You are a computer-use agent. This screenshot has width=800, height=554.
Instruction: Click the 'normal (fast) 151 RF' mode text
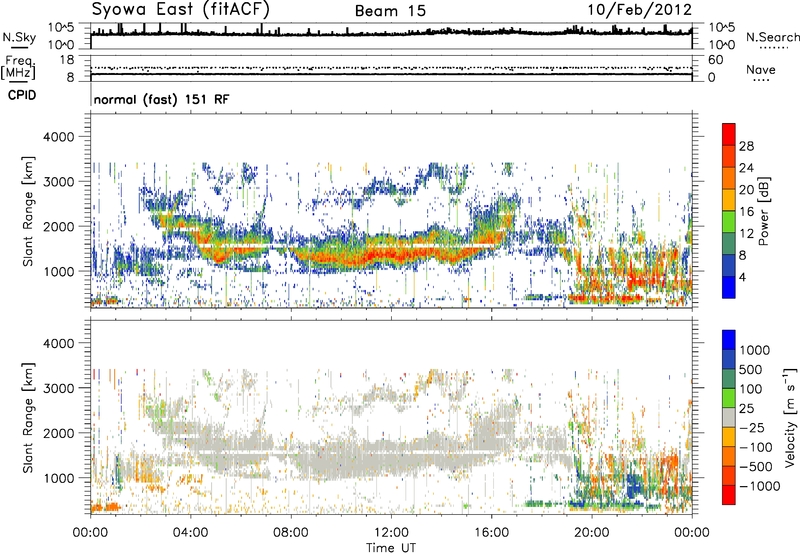pos(162,100)
